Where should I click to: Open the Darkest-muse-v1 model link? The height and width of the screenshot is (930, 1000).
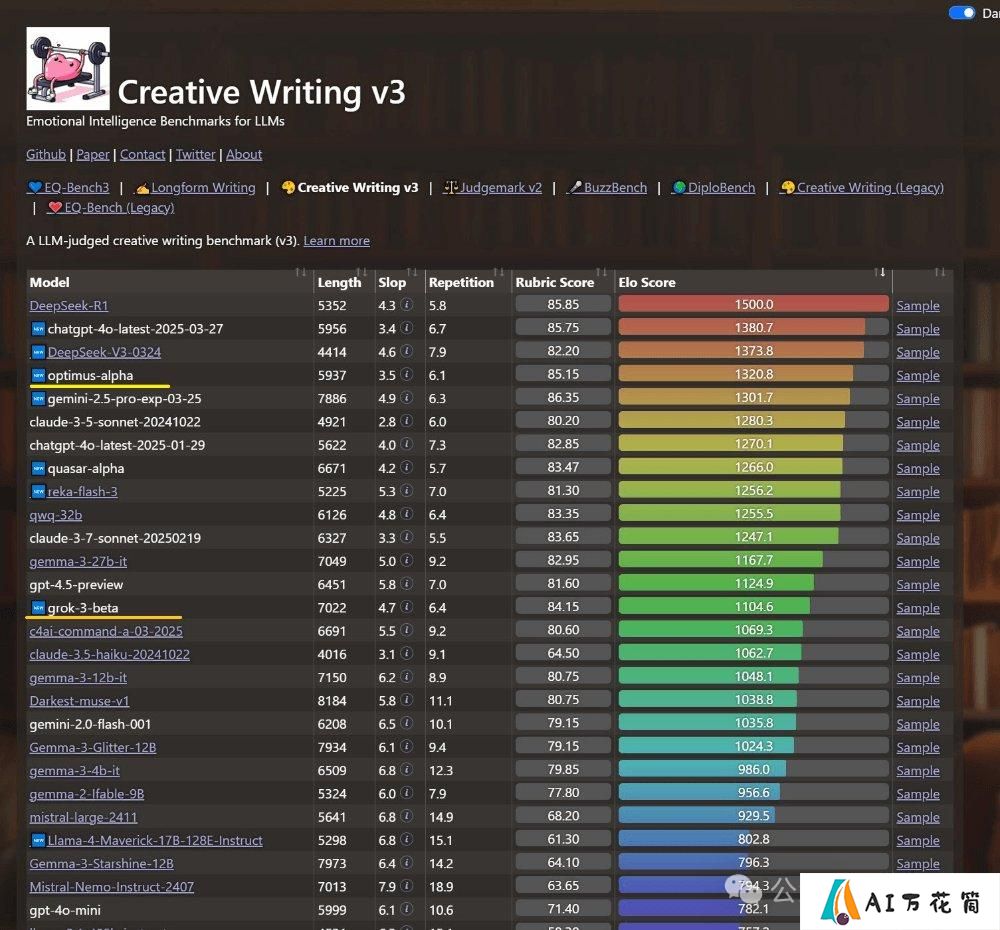click(x=79, y=701)
